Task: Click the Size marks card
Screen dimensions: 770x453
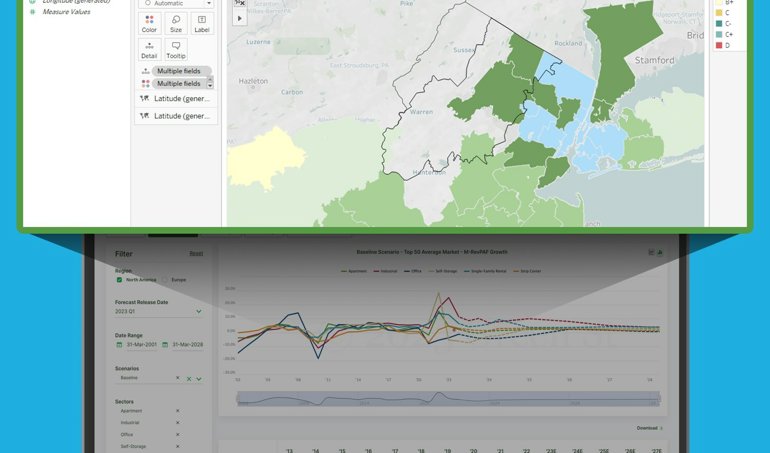Action: point(175,23)
